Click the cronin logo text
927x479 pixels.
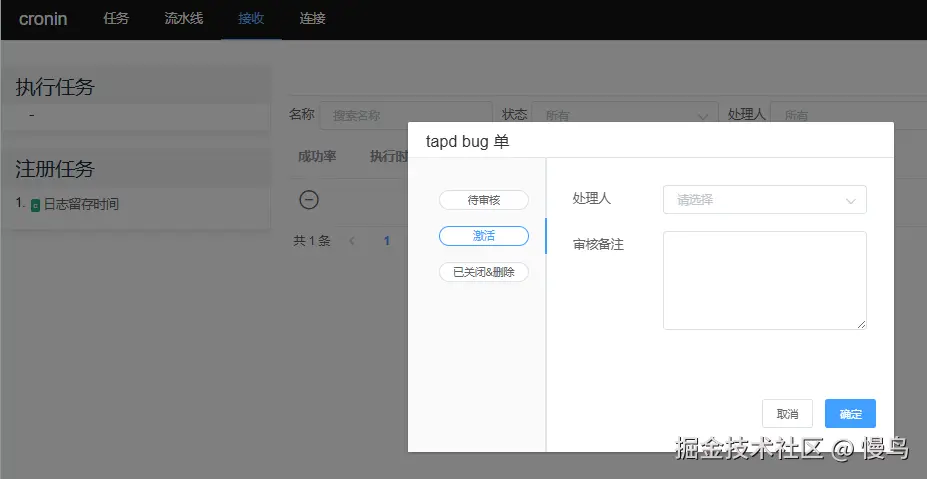tap(43, 19)
